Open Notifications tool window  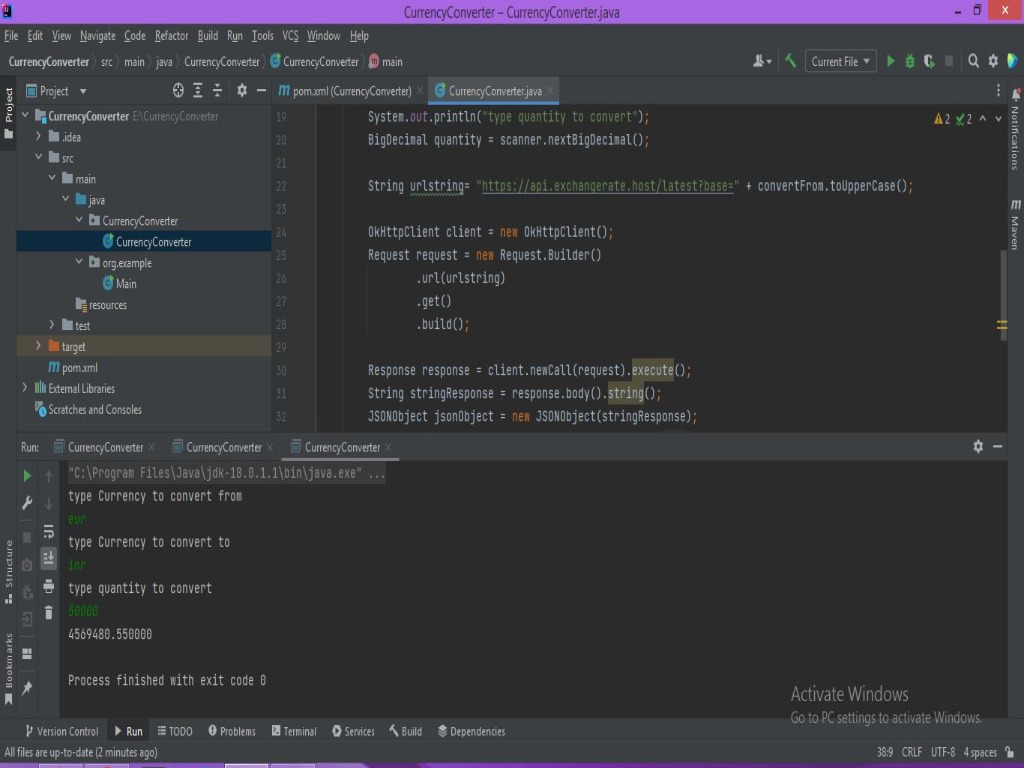click(x=1015, y=129)
